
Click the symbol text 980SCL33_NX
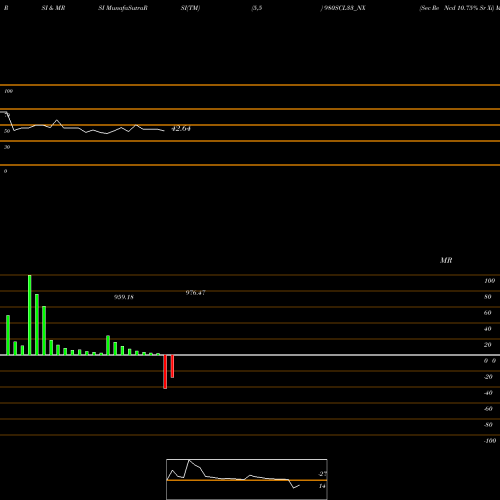[345, 8]
